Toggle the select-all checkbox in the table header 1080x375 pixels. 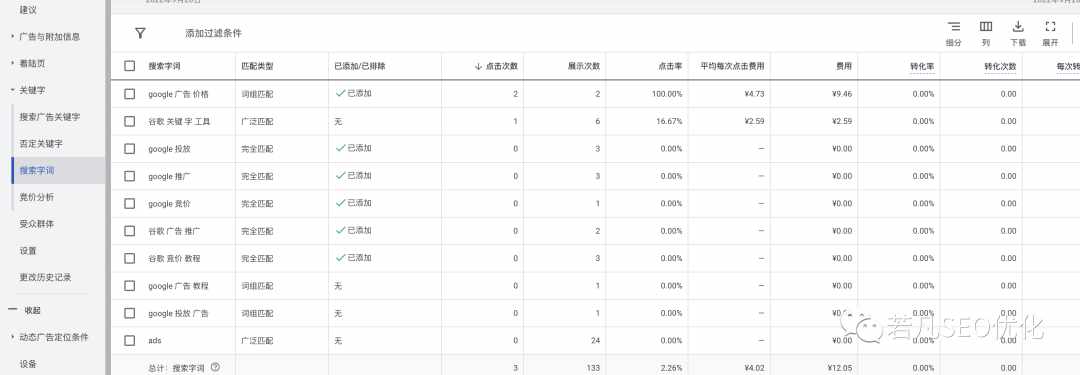point(129,66)
